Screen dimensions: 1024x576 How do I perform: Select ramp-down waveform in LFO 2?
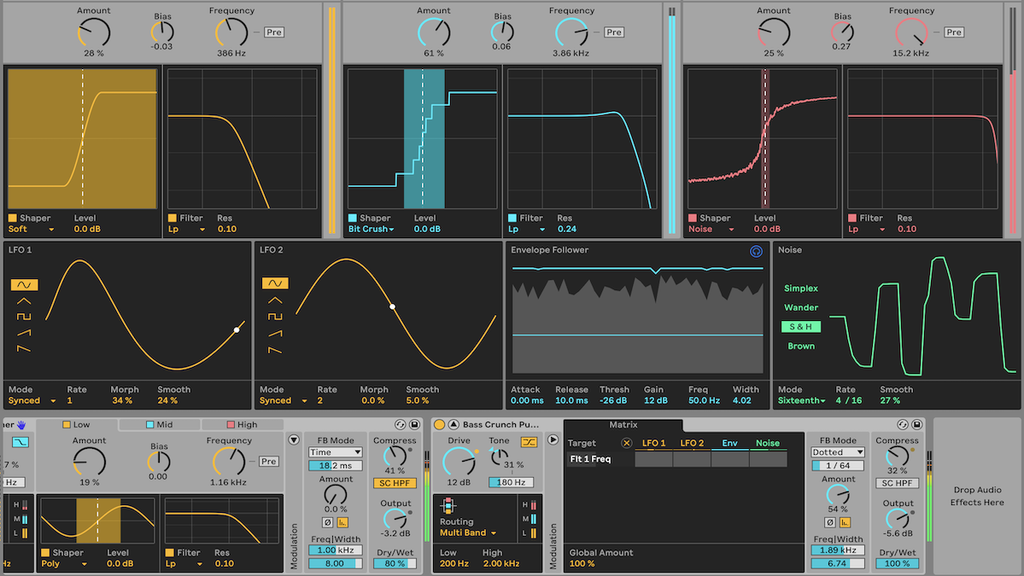click(x=273, y=350)
